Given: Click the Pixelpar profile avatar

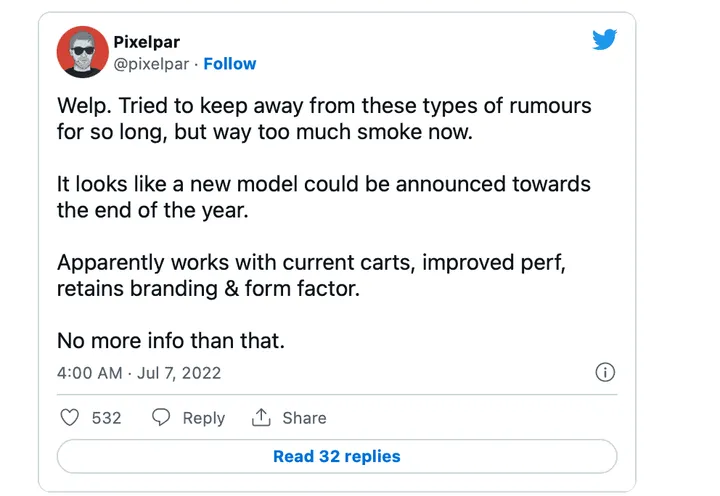Looking at the screenshot, I should (81, 52).
